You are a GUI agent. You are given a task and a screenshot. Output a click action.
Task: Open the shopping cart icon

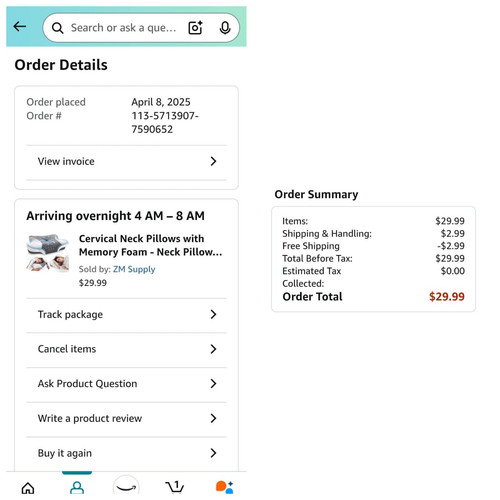click(175, 487)
